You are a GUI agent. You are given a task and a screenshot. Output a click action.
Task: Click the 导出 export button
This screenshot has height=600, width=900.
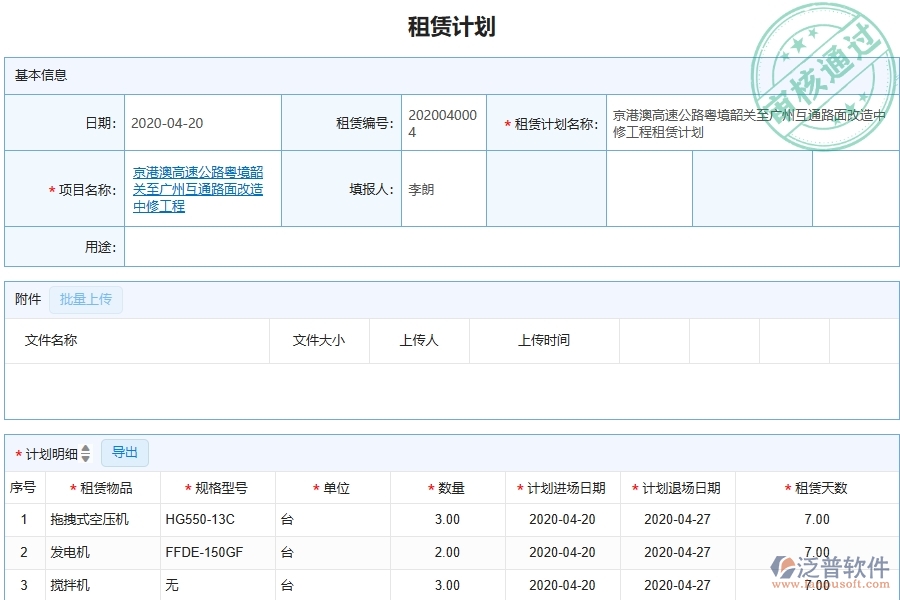point(125,452)
